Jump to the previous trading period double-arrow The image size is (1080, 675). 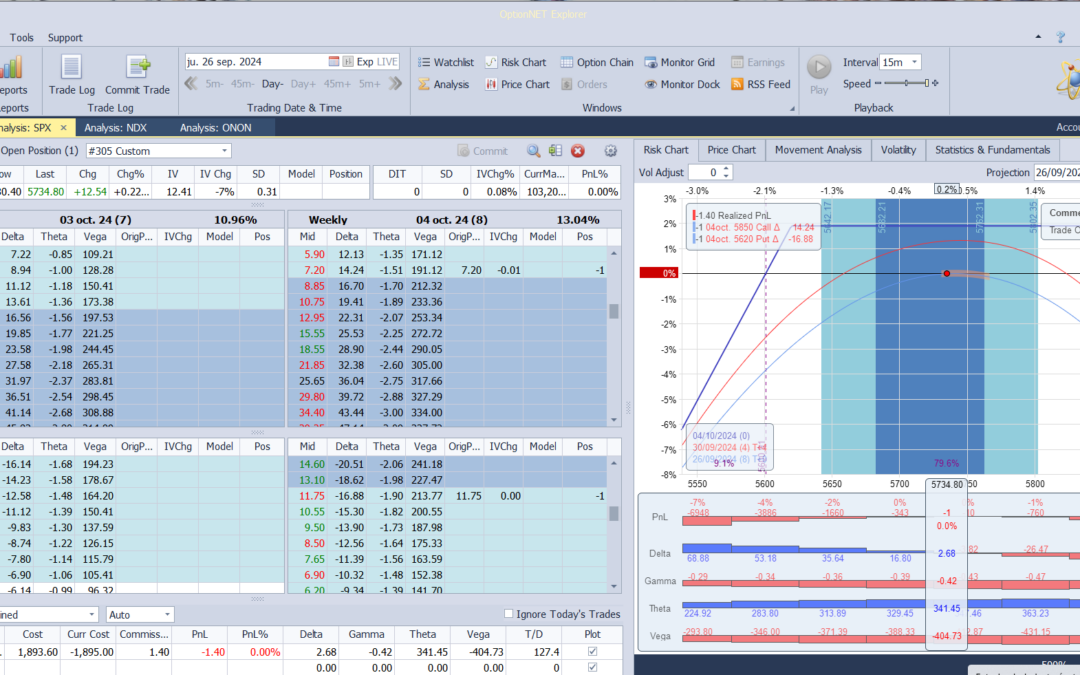pos(191,83)
